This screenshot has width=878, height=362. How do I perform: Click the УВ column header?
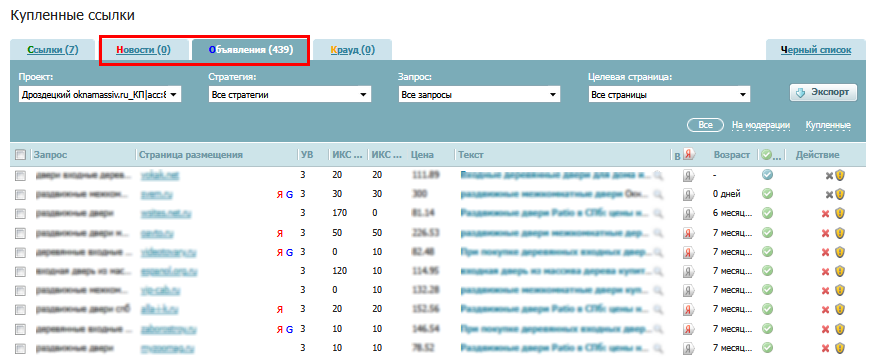click(307, 155)
